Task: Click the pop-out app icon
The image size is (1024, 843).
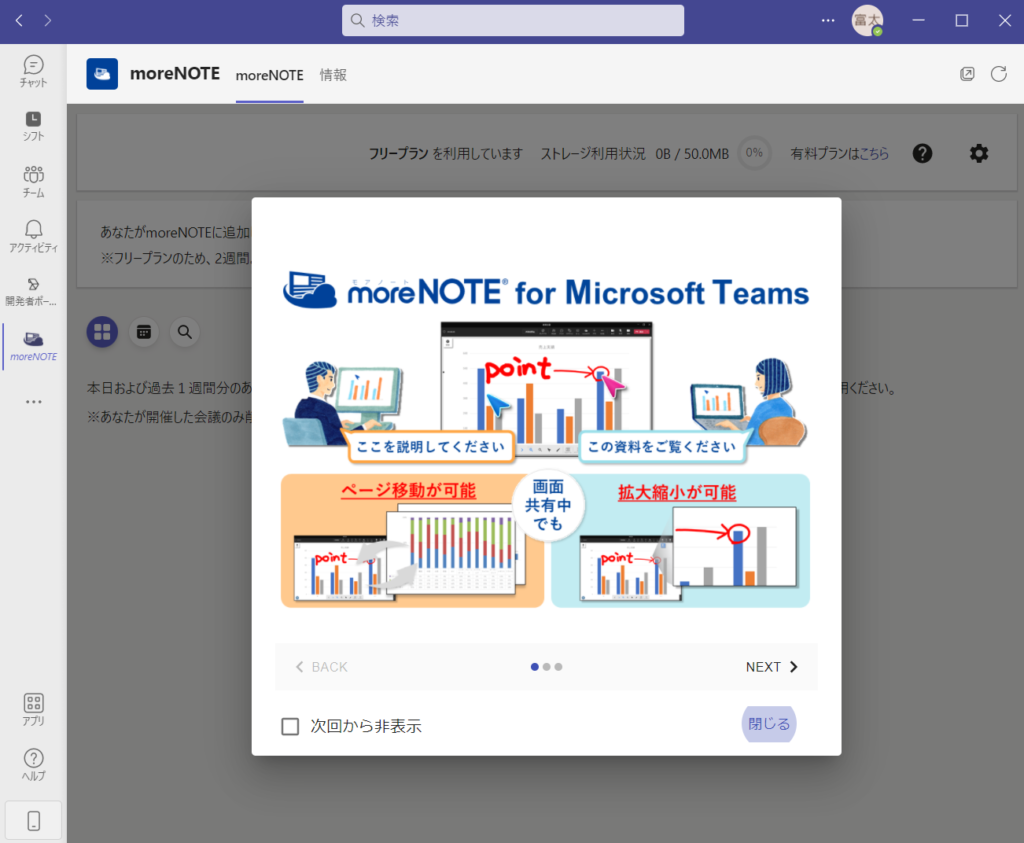Action: (x=967, y=74)
